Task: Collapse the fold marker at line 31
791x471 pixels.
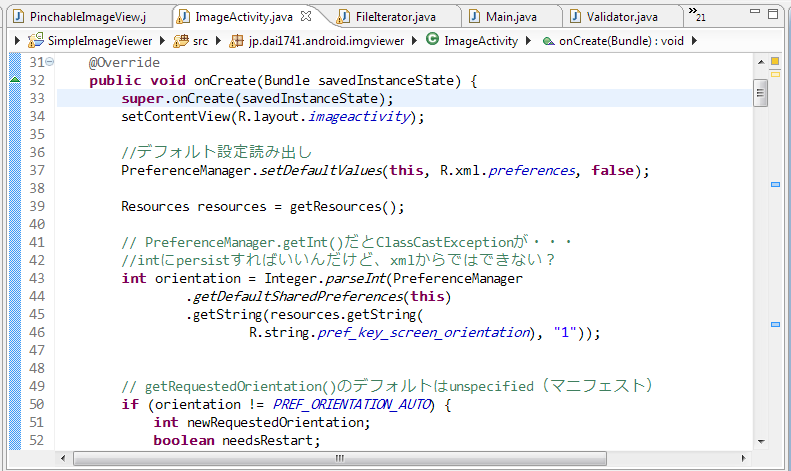Action: pos(49,62)
